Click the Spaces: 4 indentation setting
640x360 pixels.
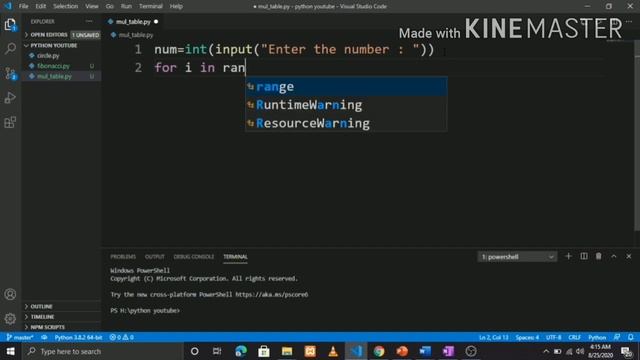click(x=527, y=338)
